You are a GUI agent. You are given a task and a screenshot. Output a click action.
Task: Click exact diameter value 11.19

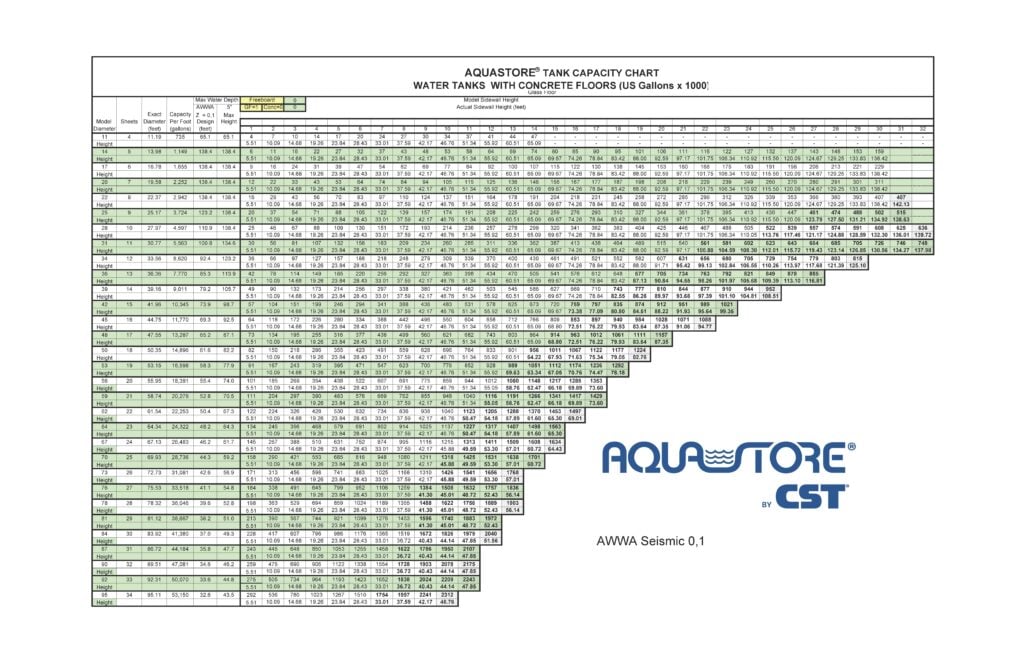click(x=154, y=137)
